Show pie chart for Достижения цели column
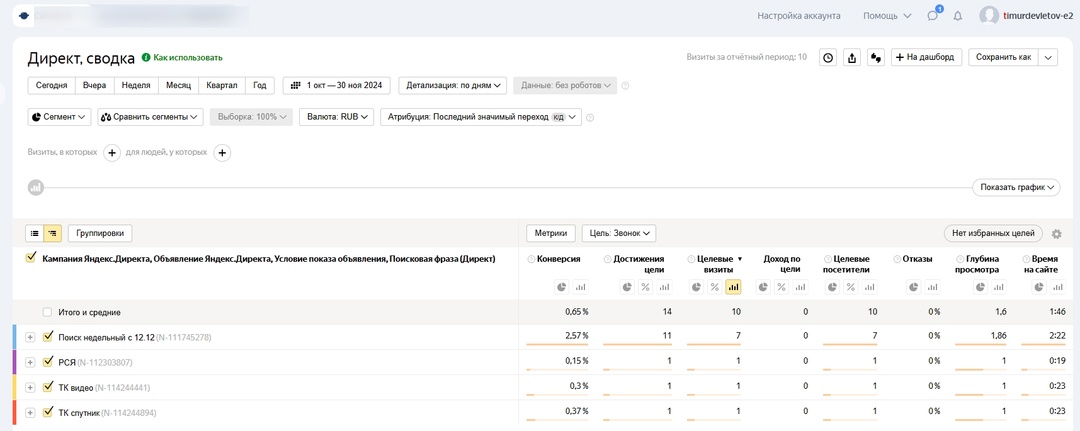This screenshot has height=431, width=1080. click(627, 287)
